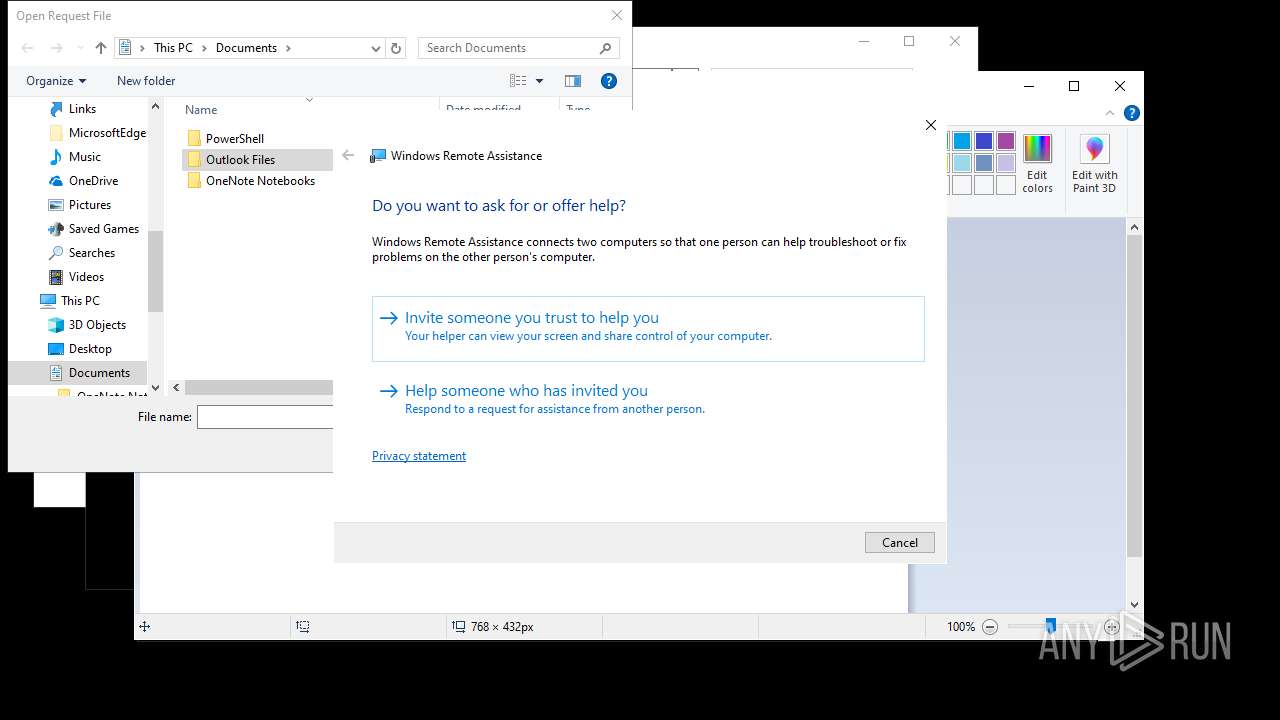Open Edit with Paint 3D
Viewport: 1280px width, 720px height.
1094,163
